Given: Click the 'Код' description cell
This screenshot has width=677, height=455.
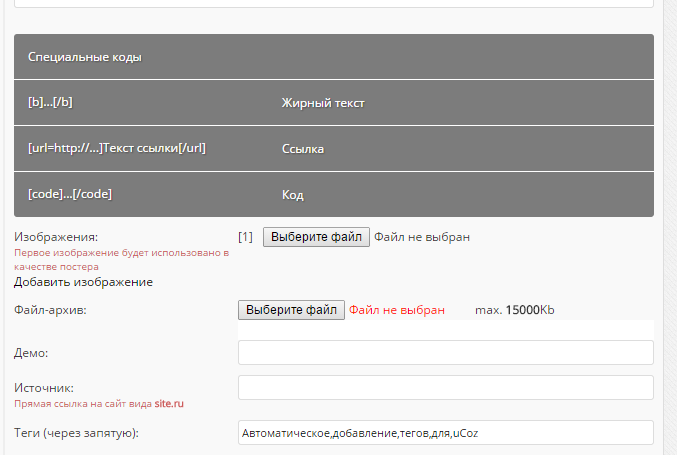Looking at the screenshot, I should pyautogui.click(x=293, y=195).
